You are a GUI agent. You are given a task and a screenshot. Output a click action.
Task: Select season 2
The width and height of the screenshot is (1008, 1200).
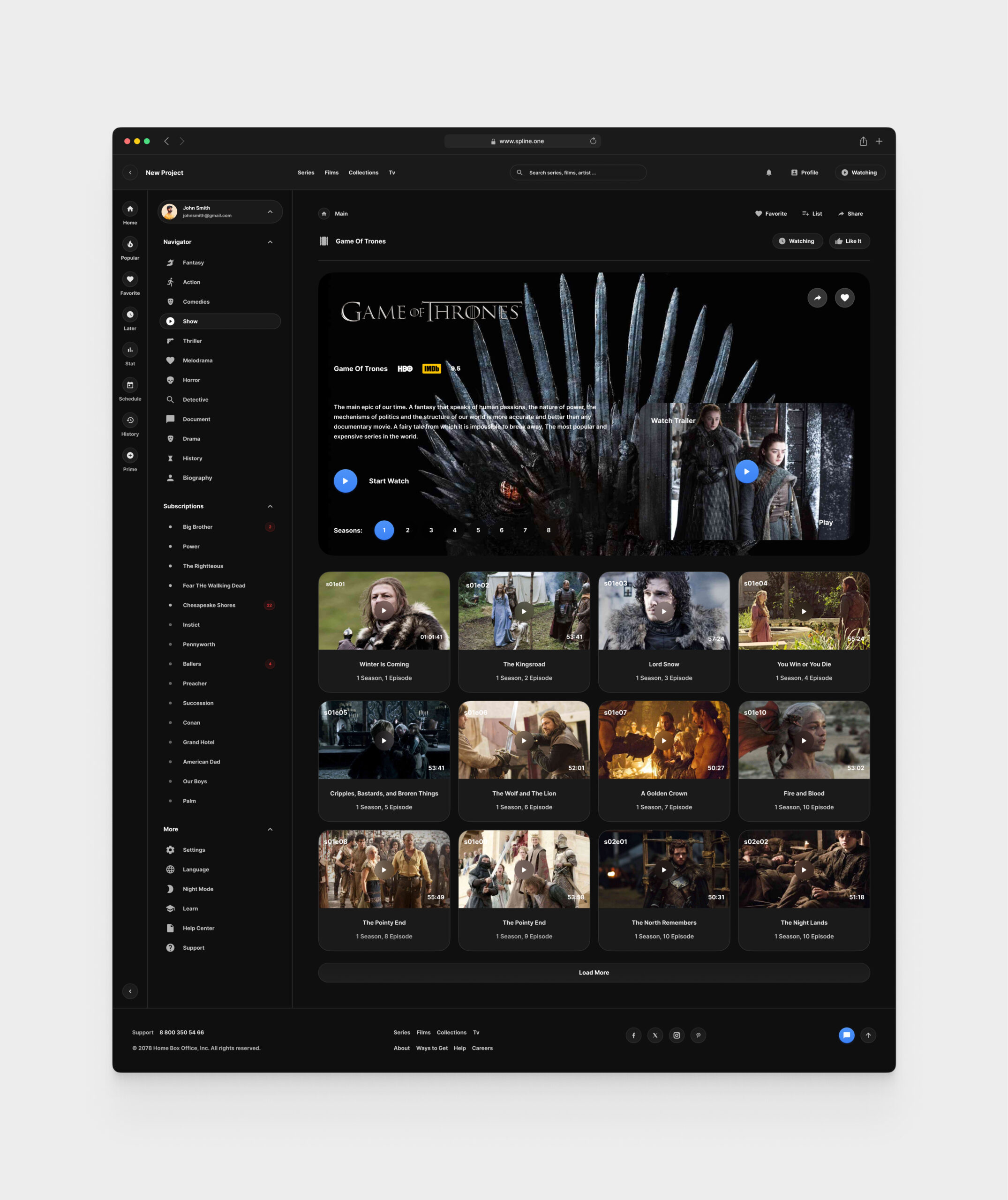(x=407, y=530)
